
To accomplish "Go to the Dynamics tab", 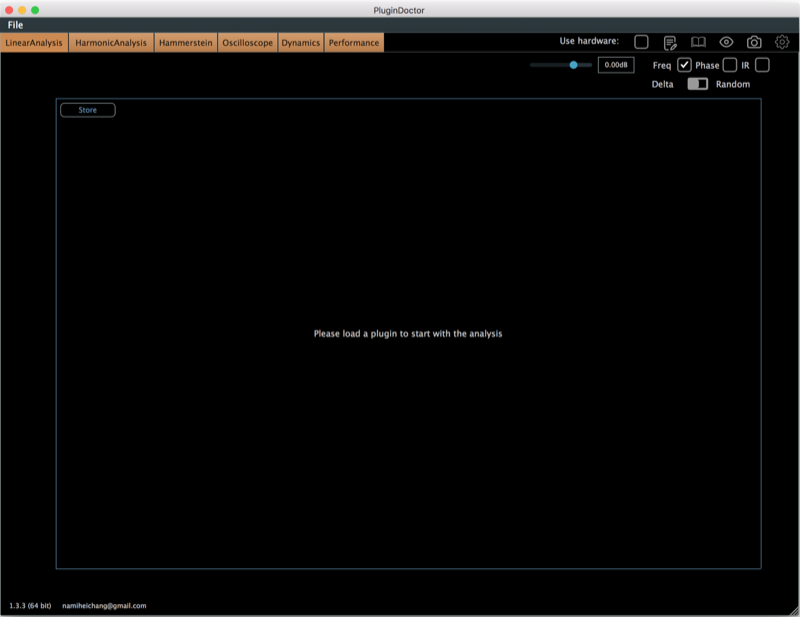I will coord(301,43).
